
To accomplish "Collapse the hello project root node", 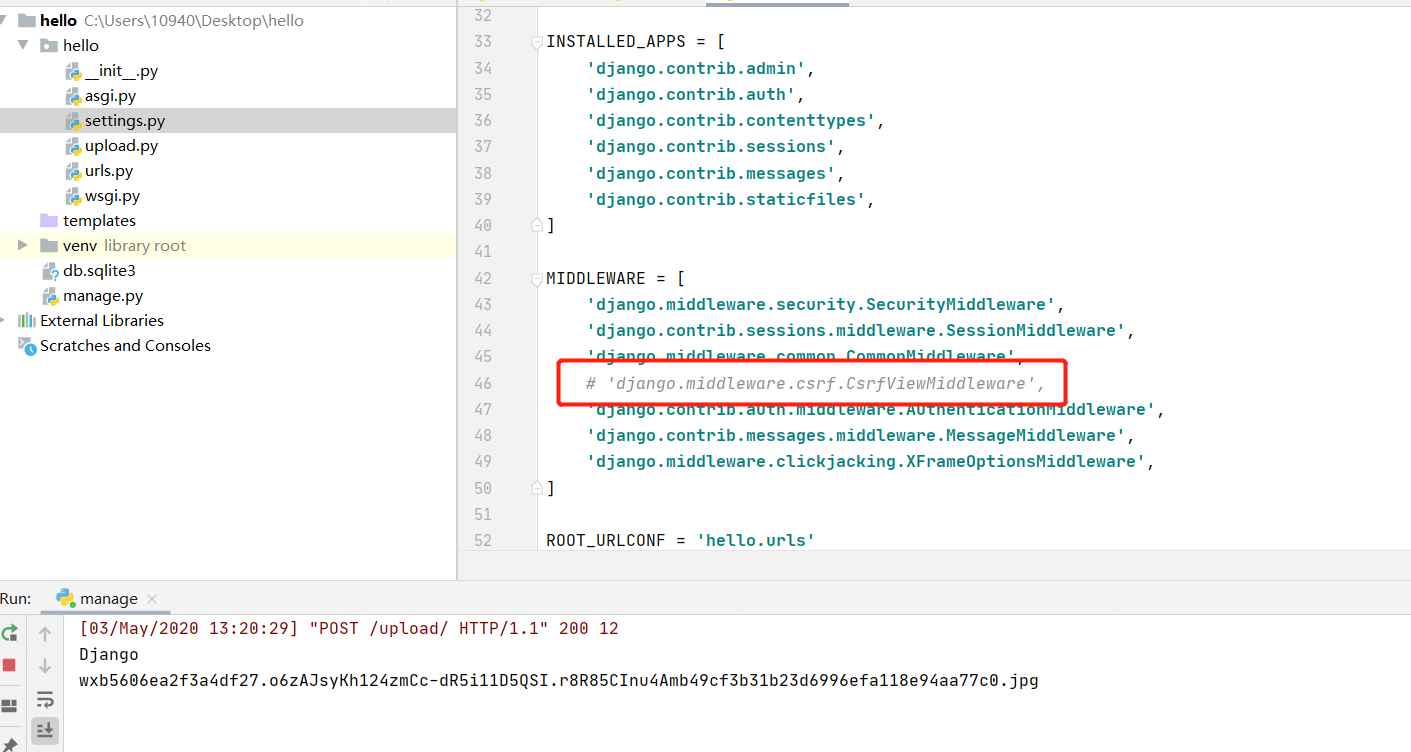I will 5,20.
